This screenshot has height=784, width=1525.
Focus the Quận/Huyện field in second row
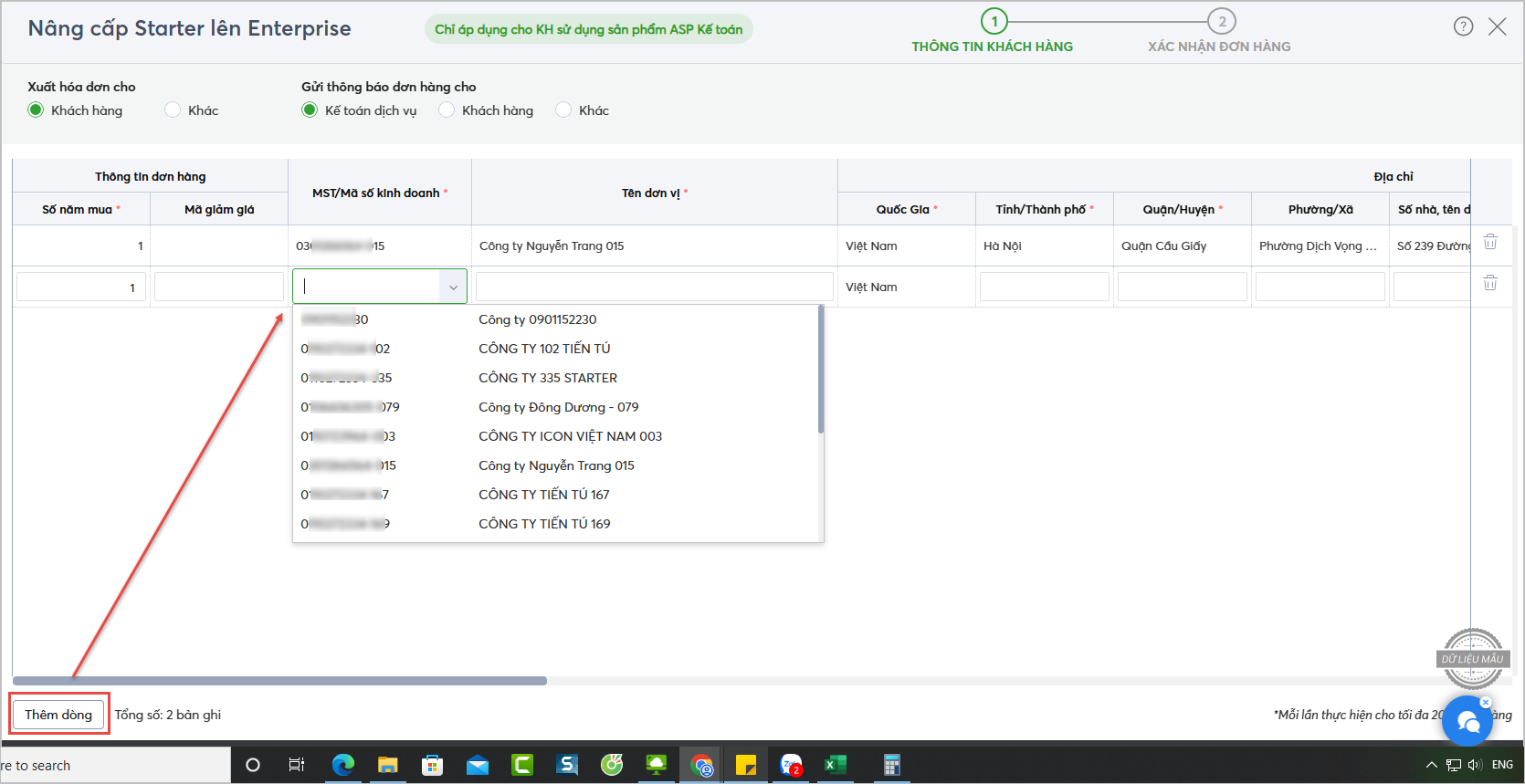tap(1183, 287)
